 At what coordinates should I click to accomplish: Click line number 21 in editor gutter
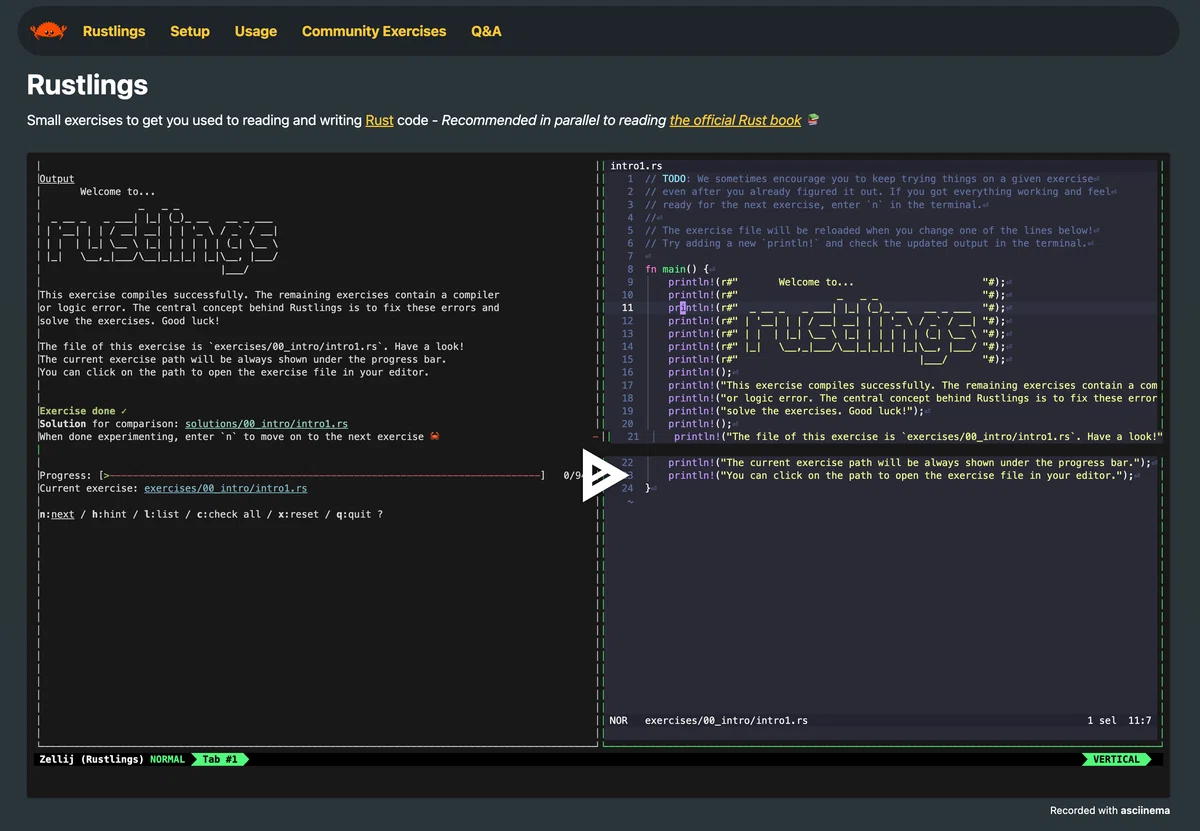(633, 436)
